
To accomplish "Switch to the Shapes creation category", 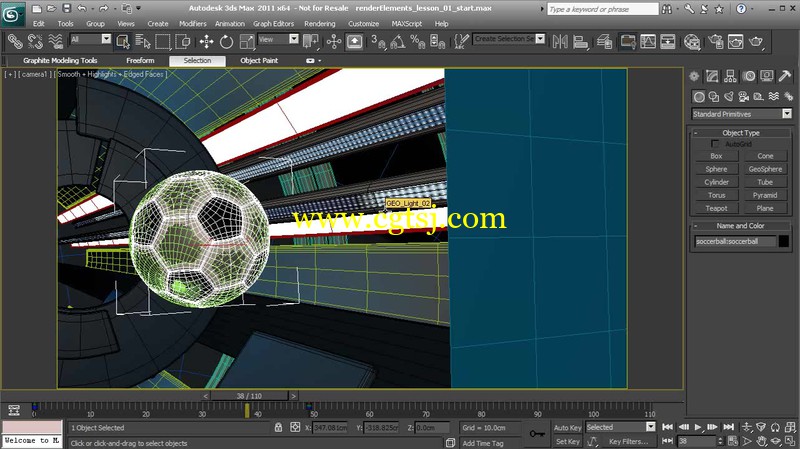I will click(714, 96).
